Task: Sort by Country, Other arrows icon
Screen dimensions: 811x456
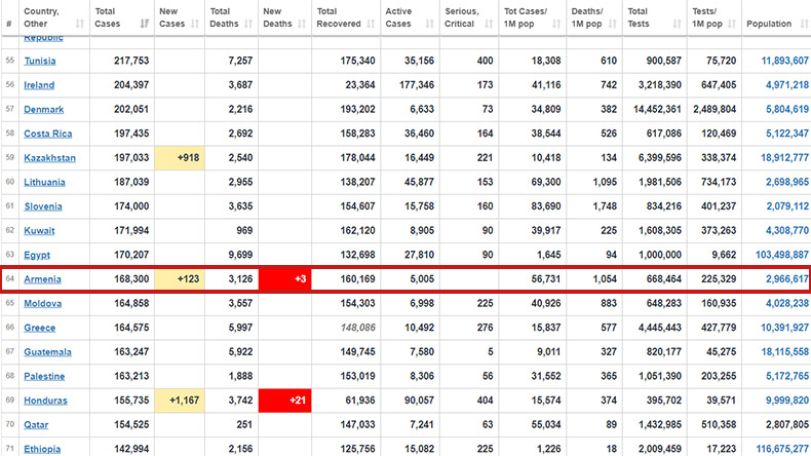Action: (80, 24)
